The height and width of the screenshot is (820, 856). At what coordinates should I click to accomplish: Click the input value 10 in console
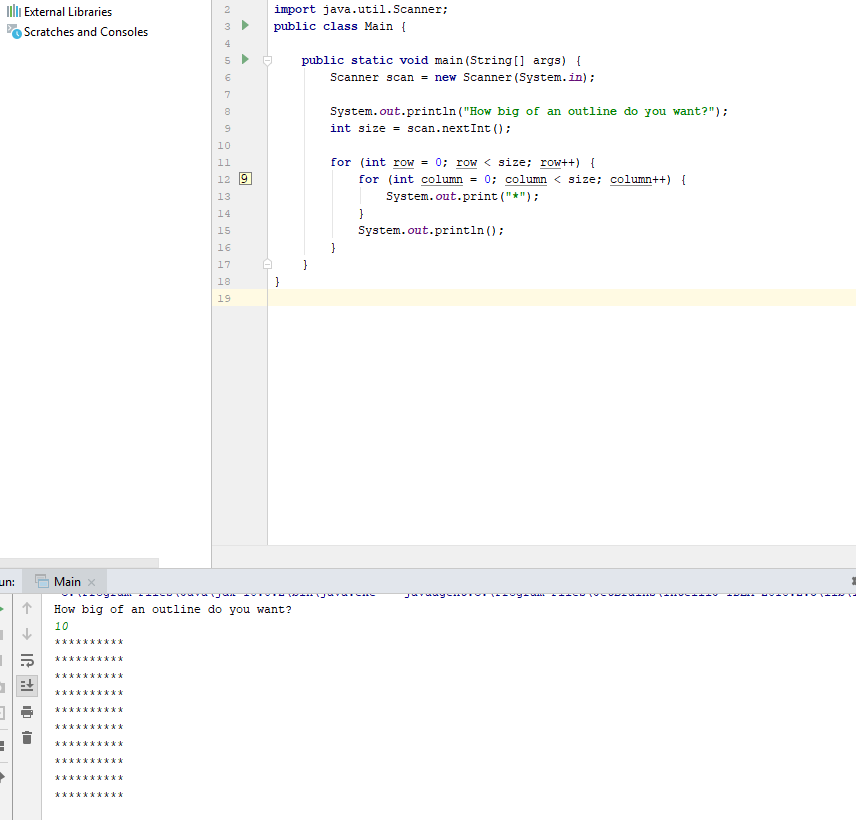61,626
